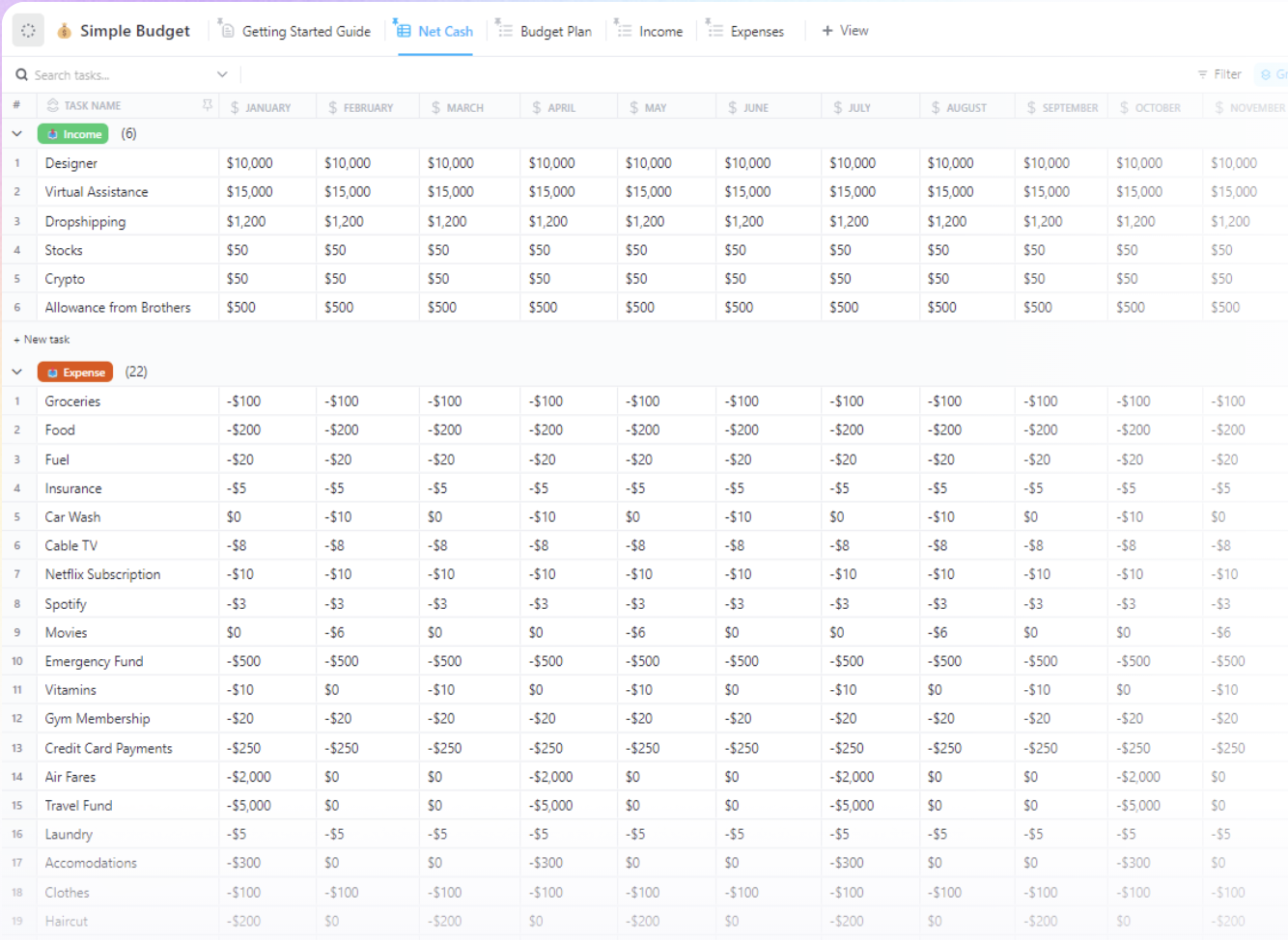Select the Spotify task
Screen dimensions: 1288x940
tap(66, 604)
